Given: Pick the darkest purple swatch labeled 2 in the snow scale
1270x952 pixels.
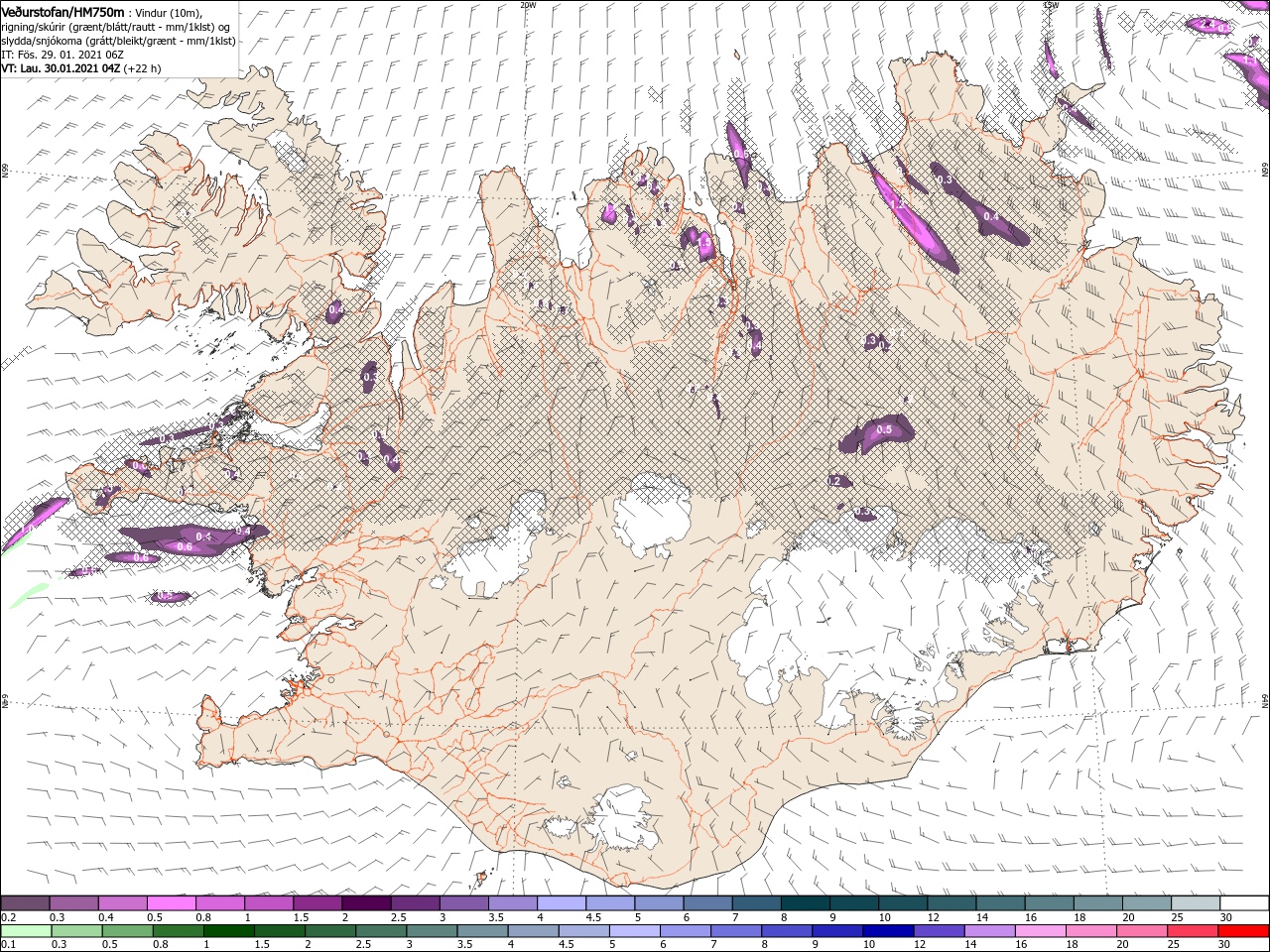Looking at the screenshot, I should click(366, 902).
